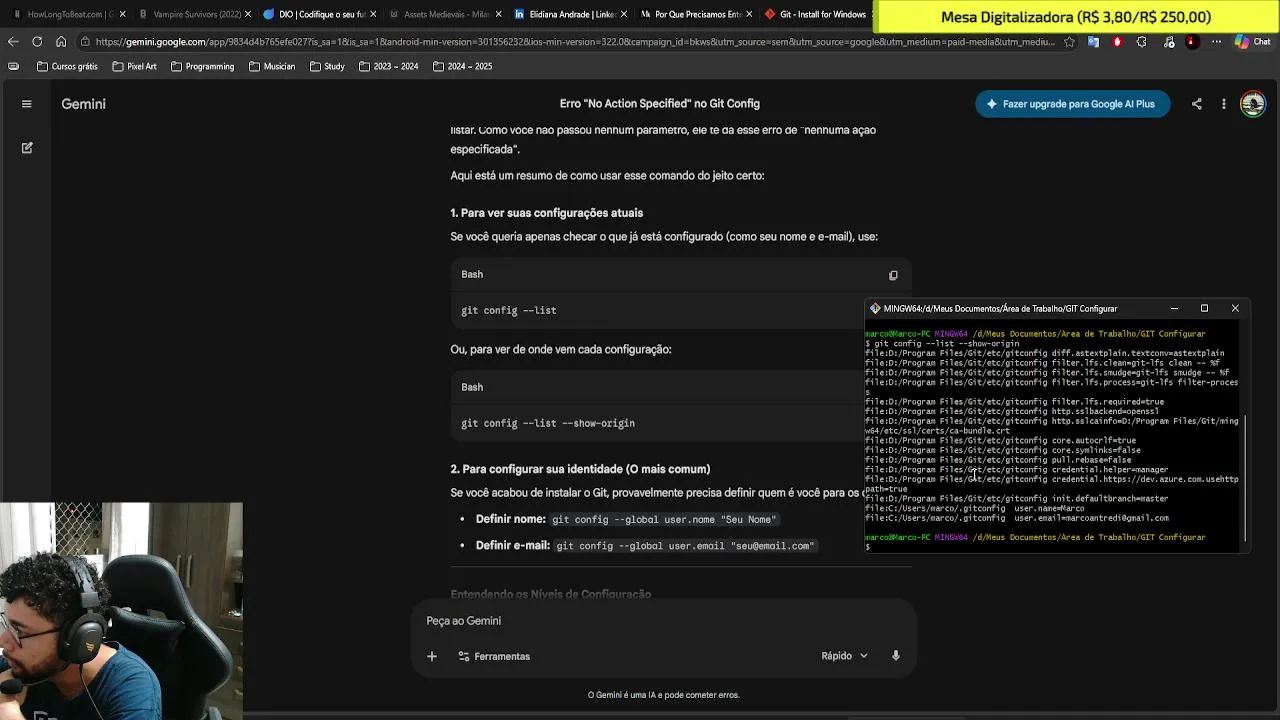
Task: Click the keyboard icon left of bookmarks
Action: point(13,66)
